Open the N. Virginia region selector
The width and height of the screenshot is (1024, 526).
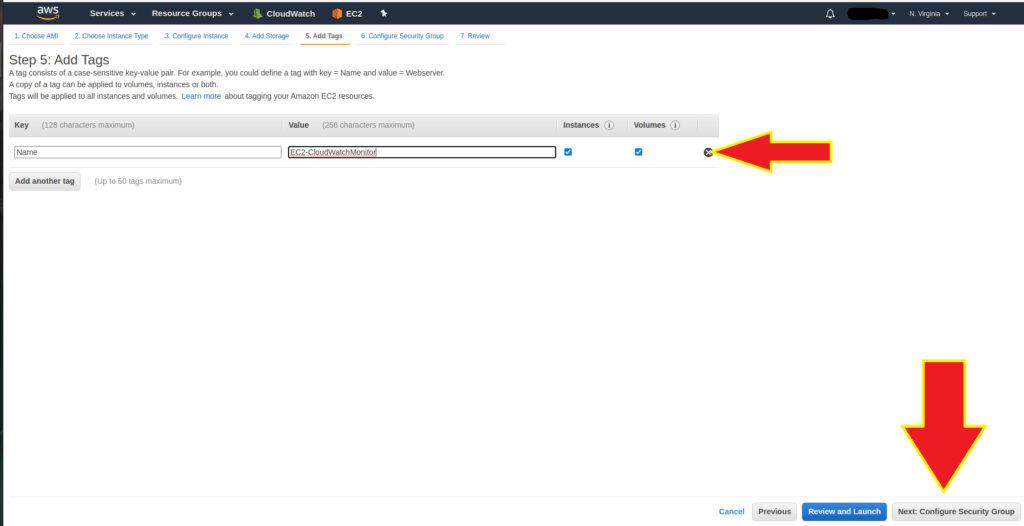pyautogui.click(x=930, y=14)
